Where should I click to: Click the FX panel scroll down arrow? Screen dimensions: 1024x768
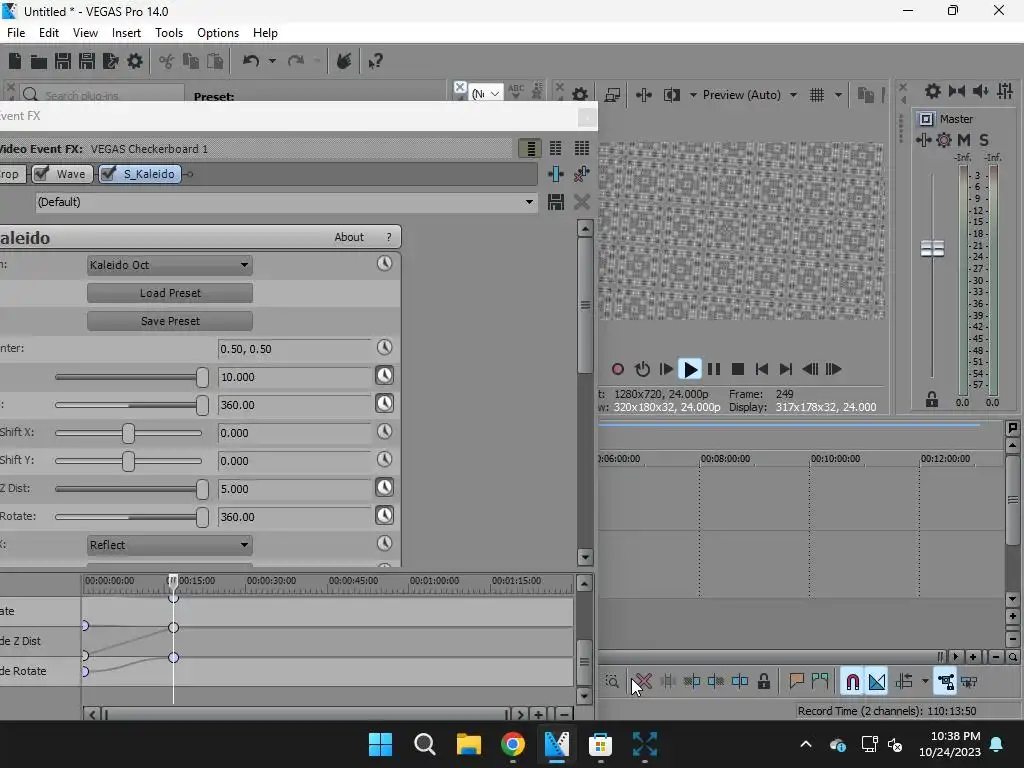585,557
